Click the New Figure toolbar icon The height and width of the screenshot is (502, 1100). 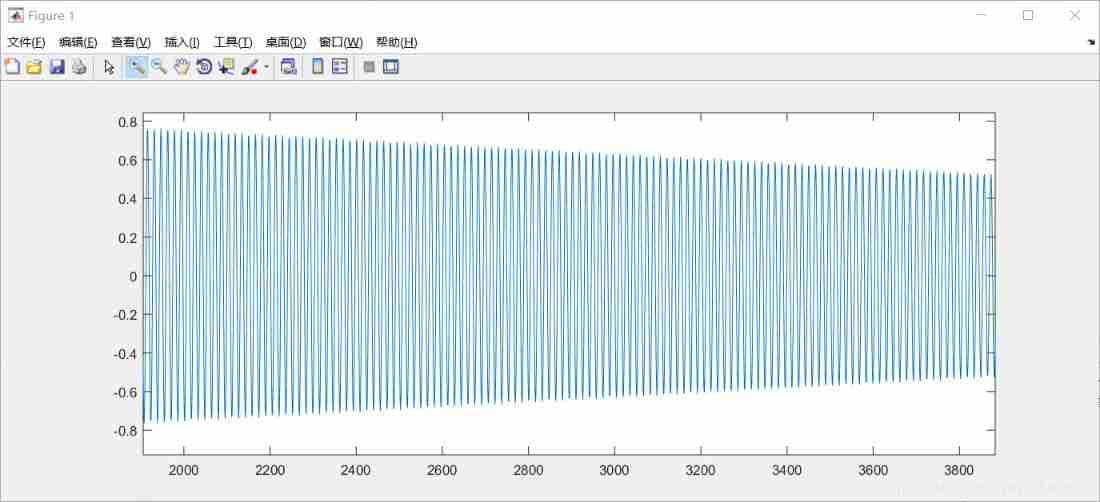pyautogui.click(x=12, y=67)
